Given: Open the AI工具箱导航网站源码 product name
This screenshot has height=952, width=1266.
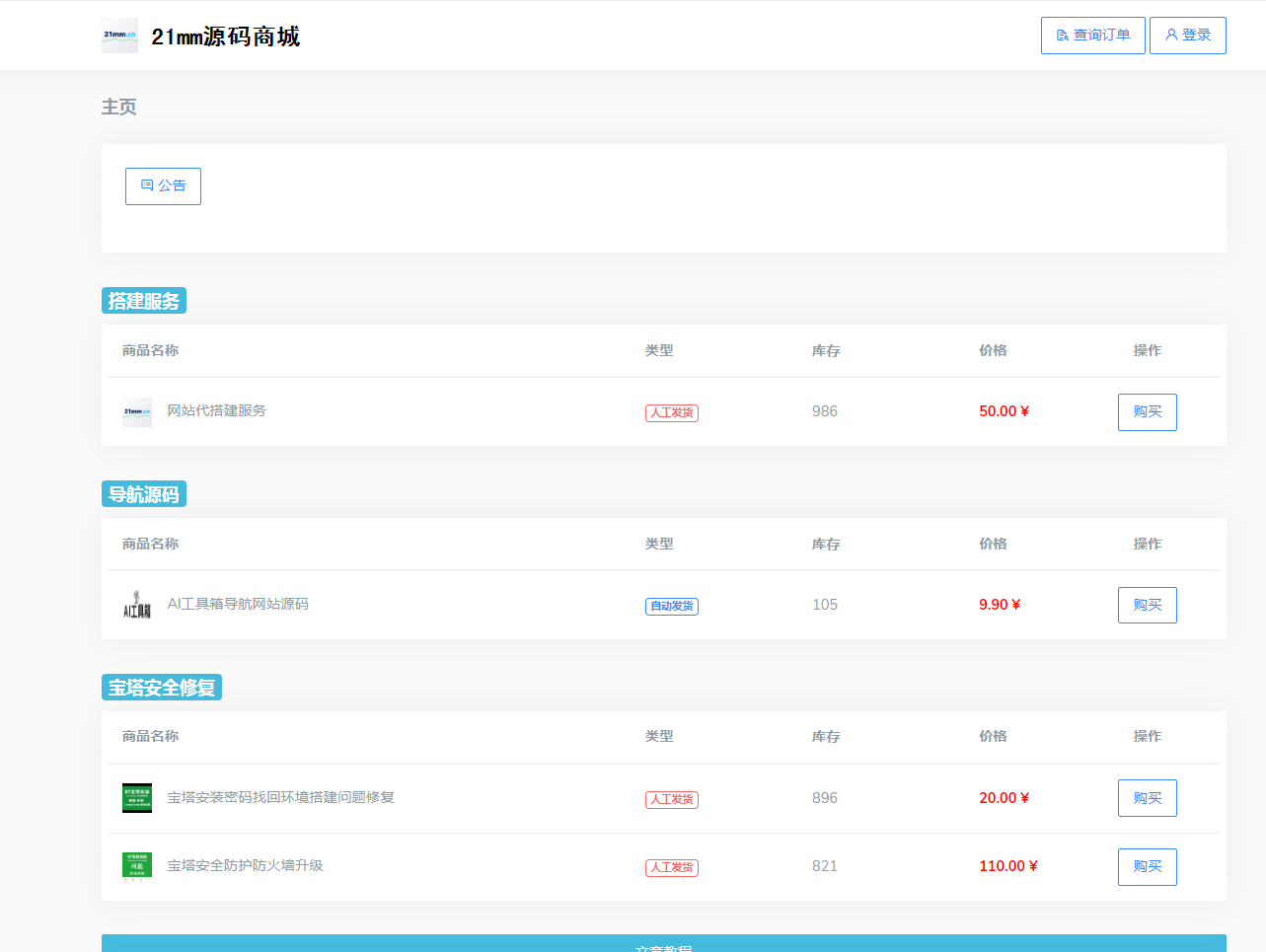Looking at the screenshot, I should [238, 604].
